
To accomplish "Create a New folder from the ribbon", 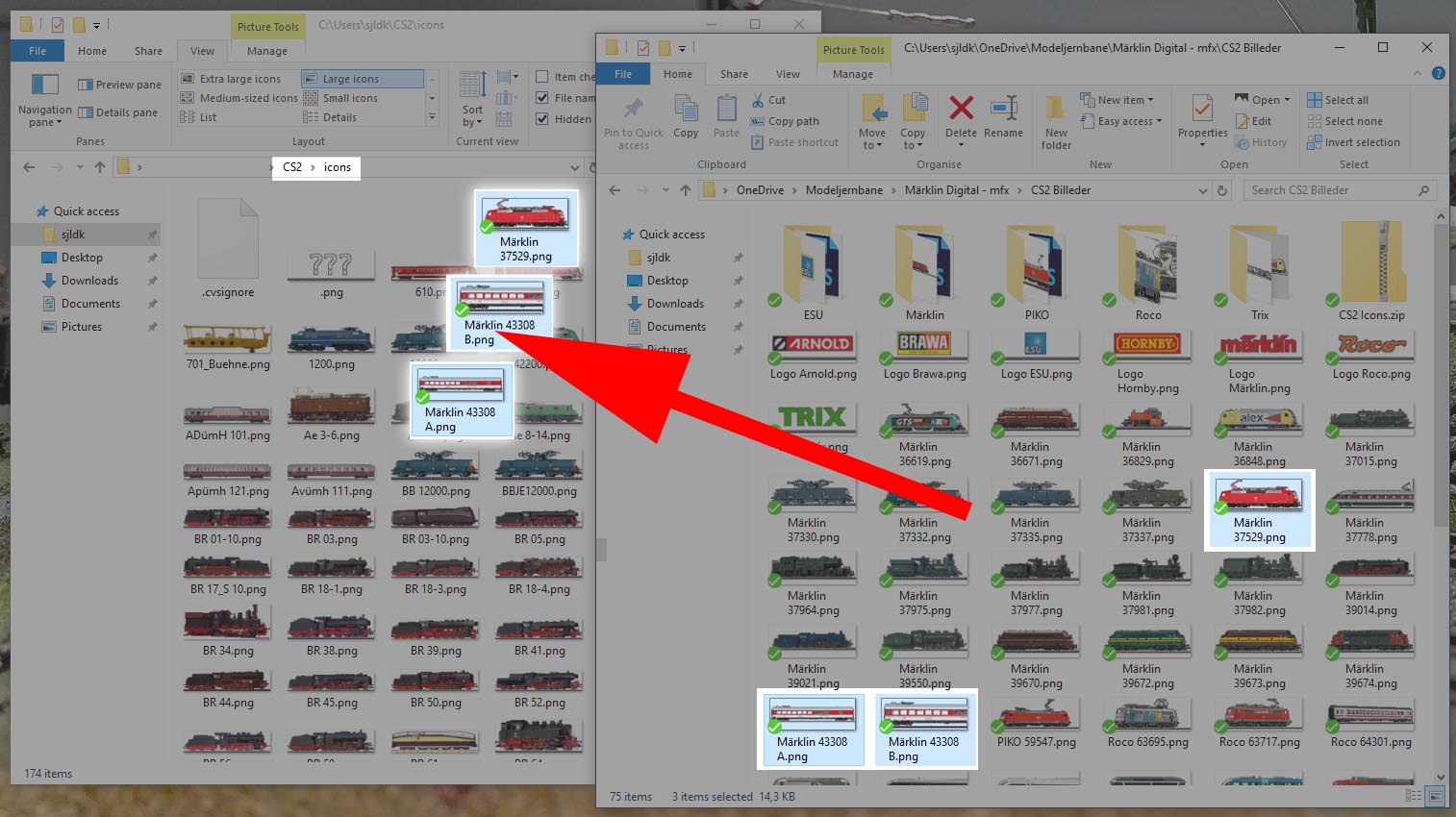I will [x=1056, y=122].
